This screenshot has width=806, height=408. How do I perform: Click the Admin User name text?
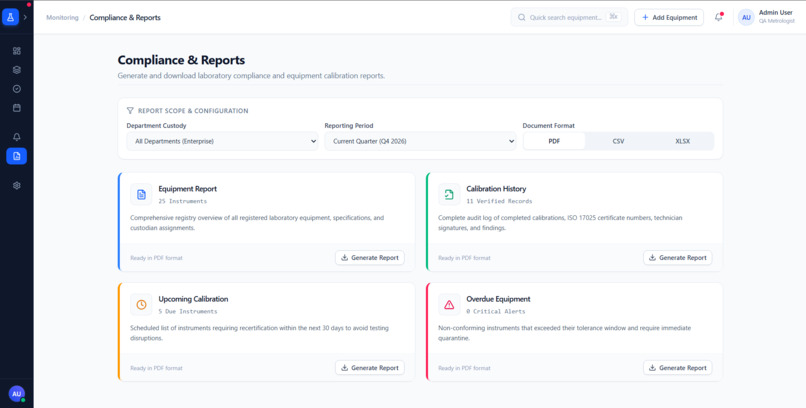tap(776, 13)
